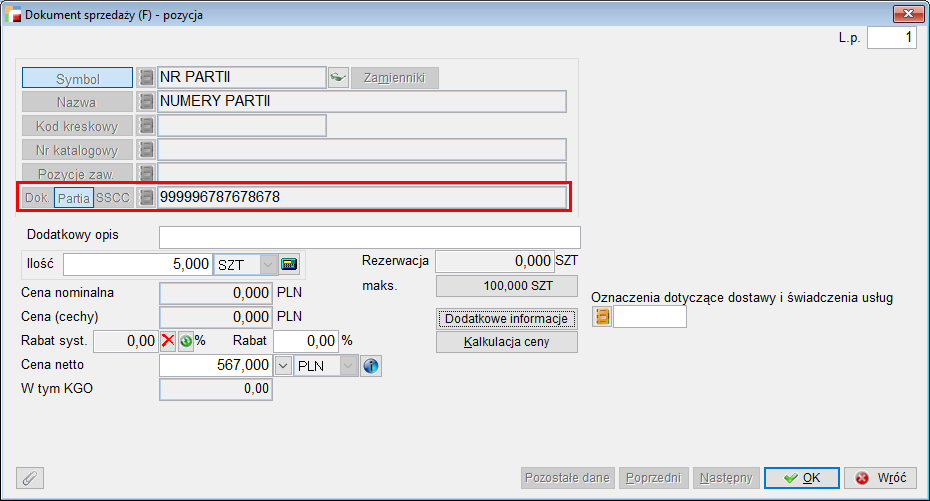Image resolution: width=930 pixels, height=501 pixels.
Task: Click the red X icon beside Rabat syst.
Action: 168,341
